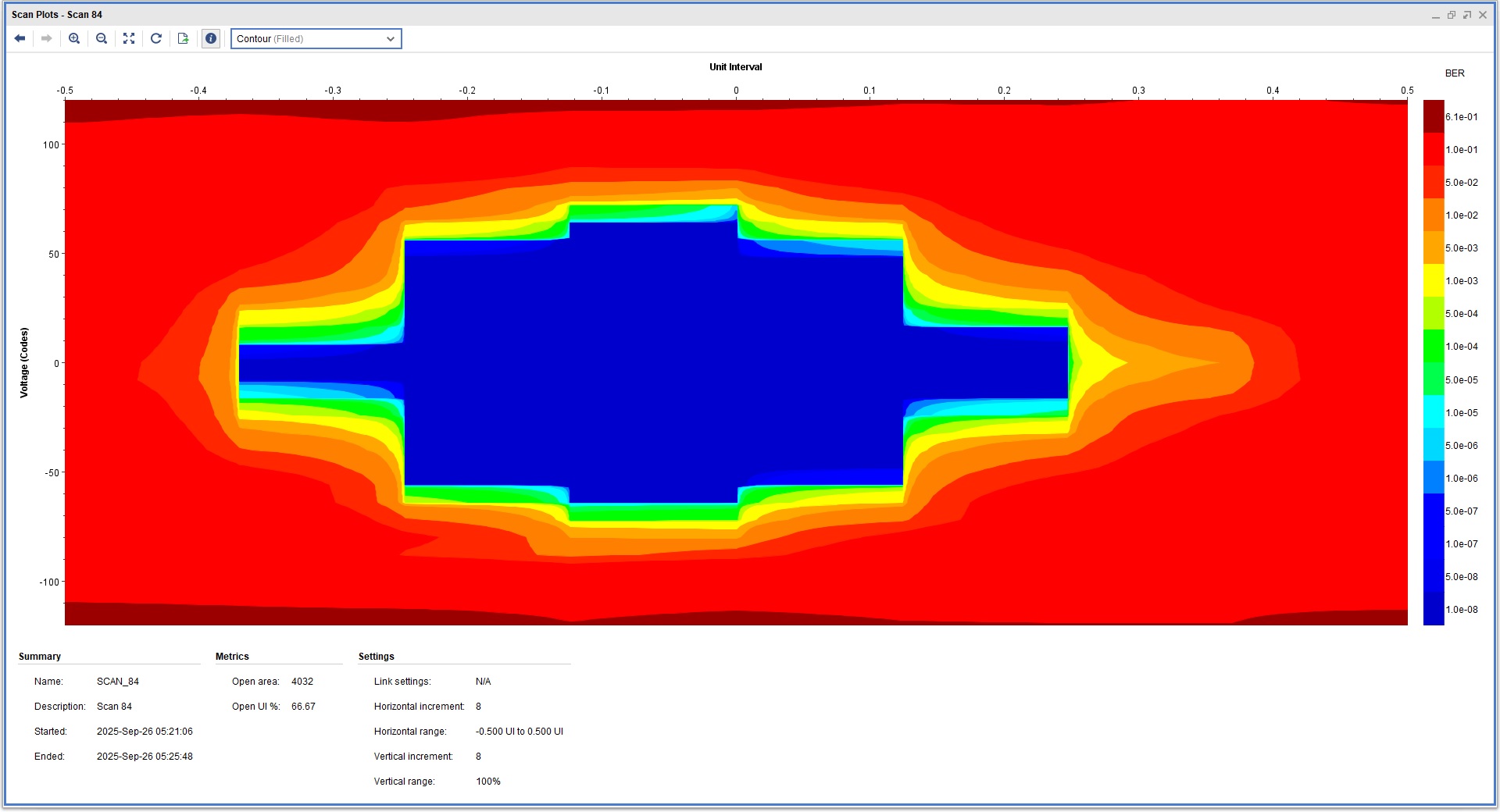This screenshot has height=812, width=1500.
Task: Click the back arrow in toolbar
Action: (20, 38)
